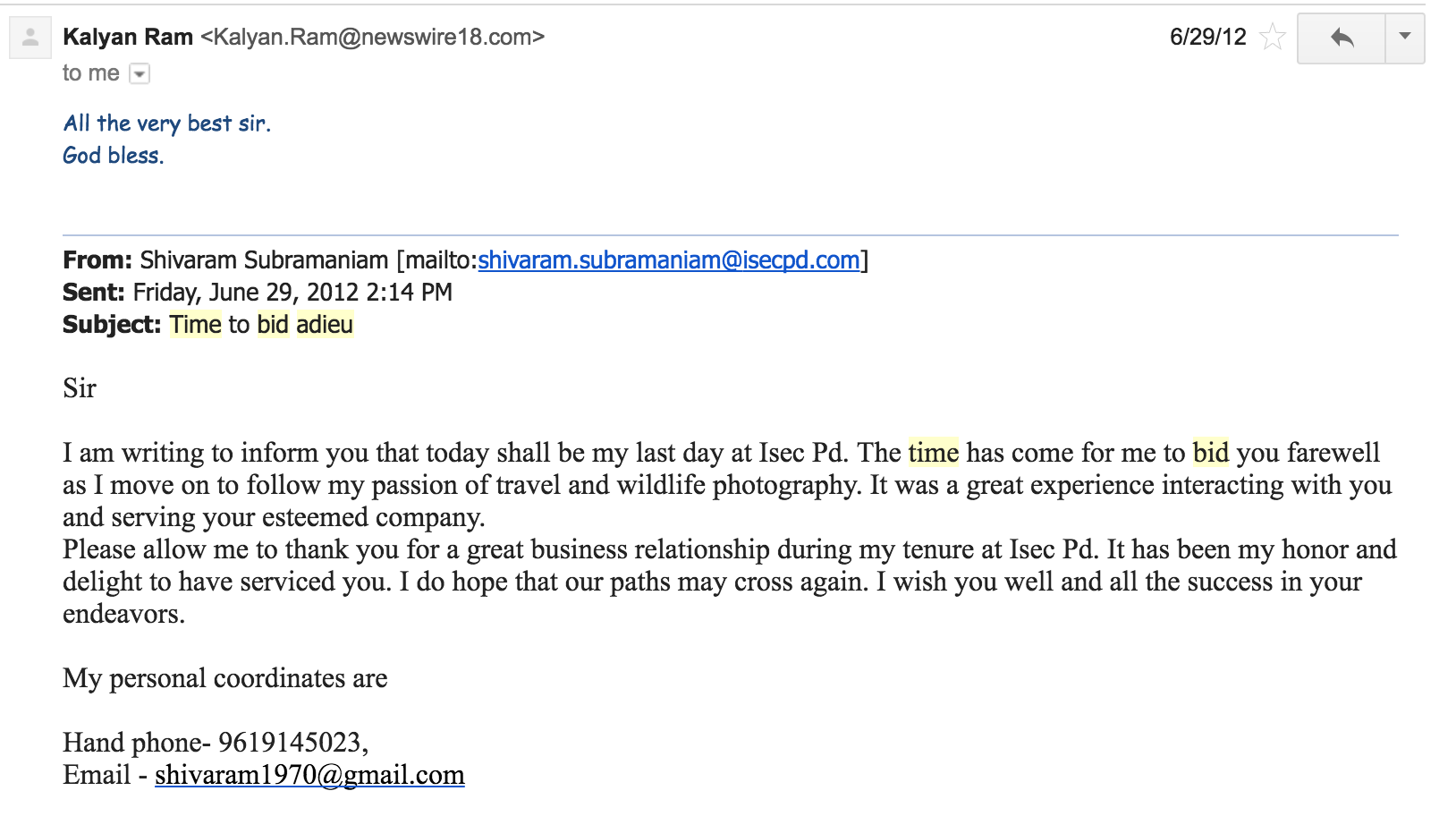The height and width of the screenshot is (825, 1456).
Task: Click highlighted word 'adieu' in subject
Action: coord(325,325)
